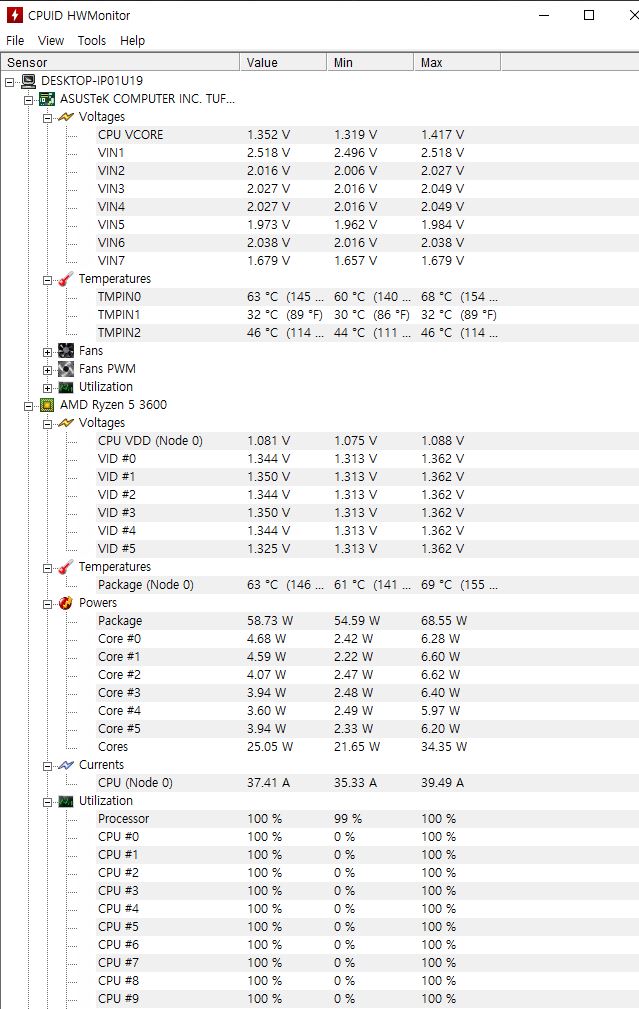Screen dimensions: 639x1009
Task: Click the Value column header
Action: pos(283,62)
